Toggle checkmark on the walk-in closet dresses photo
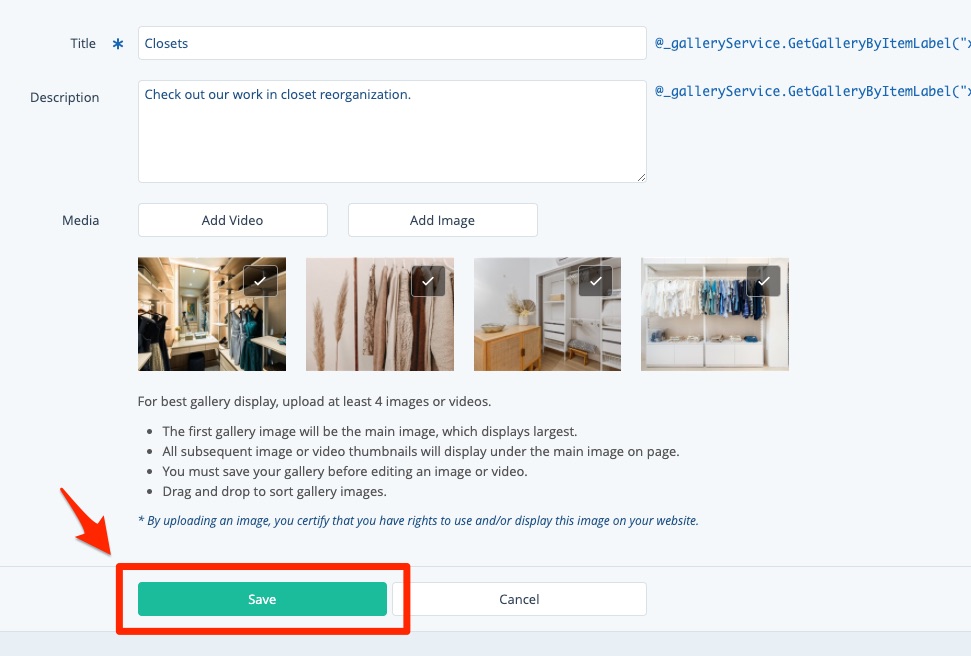The width and height of the screenshot is (971, 656). coord(260,282)
